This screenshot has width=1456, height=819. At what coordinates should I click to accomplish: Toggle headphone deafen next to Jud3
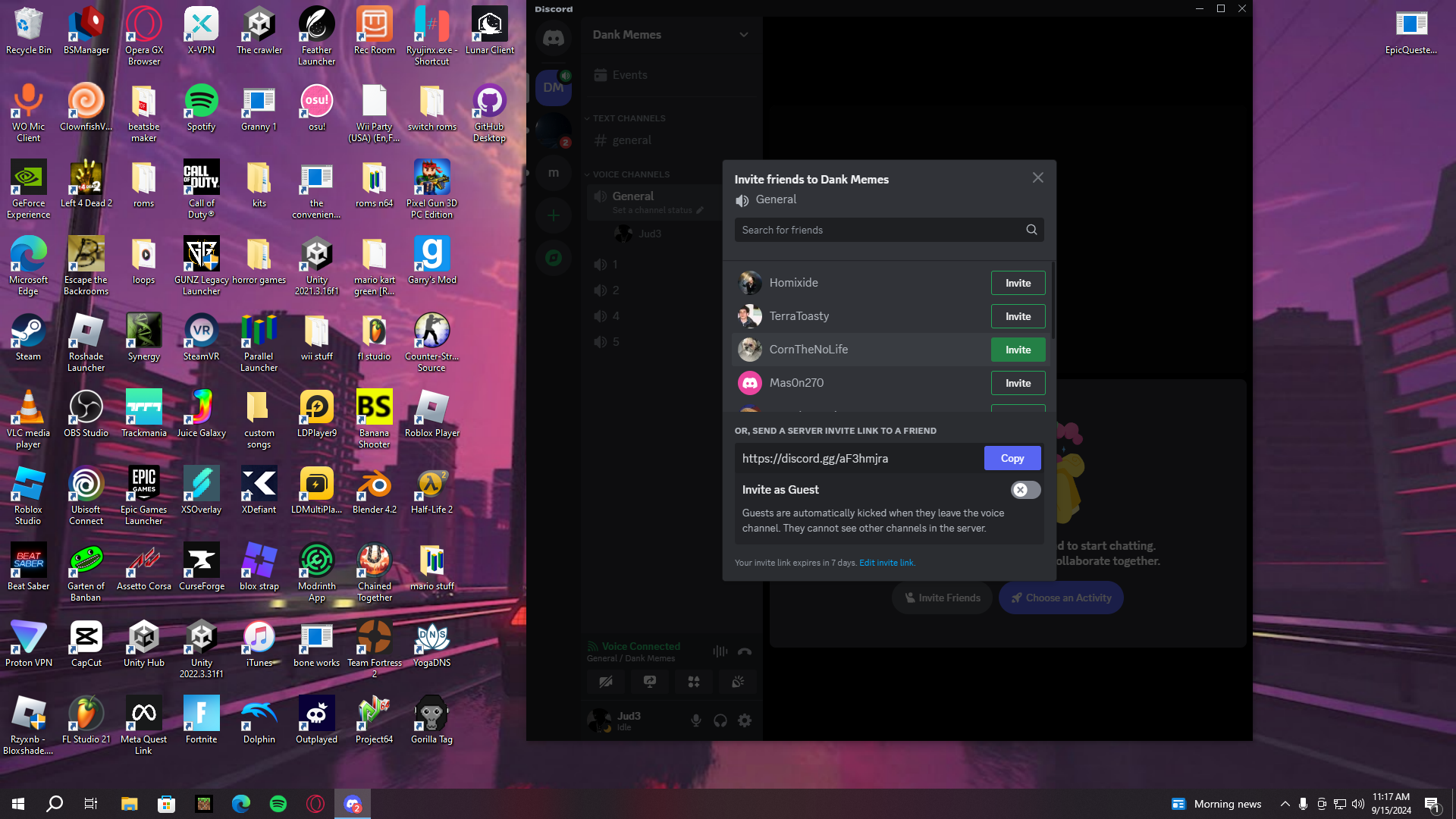(x=720, y=720)
